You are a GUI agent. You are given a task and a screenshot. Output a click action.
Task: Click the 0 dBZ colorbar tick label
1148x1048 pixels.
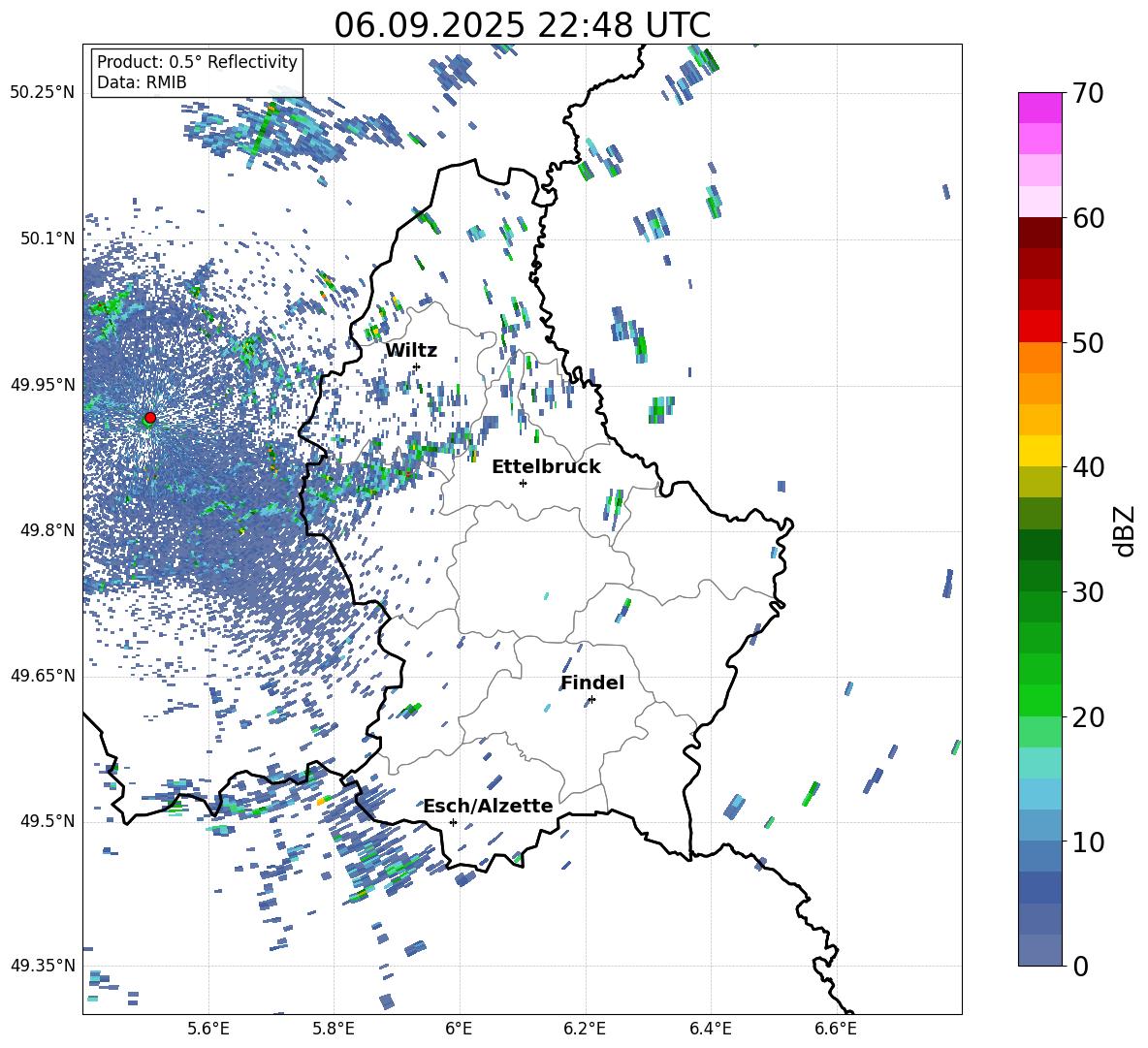[1081, 966]
